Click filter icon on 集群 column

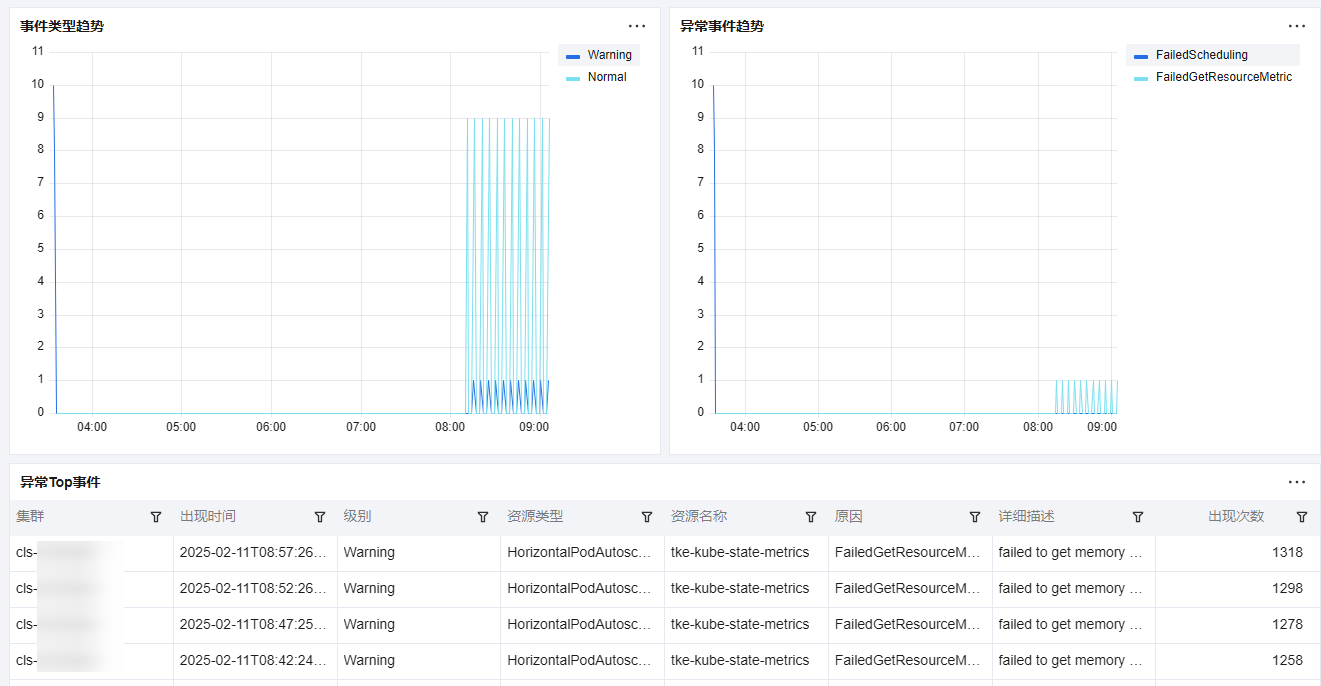pyautogui.click(x=156, y=517)
